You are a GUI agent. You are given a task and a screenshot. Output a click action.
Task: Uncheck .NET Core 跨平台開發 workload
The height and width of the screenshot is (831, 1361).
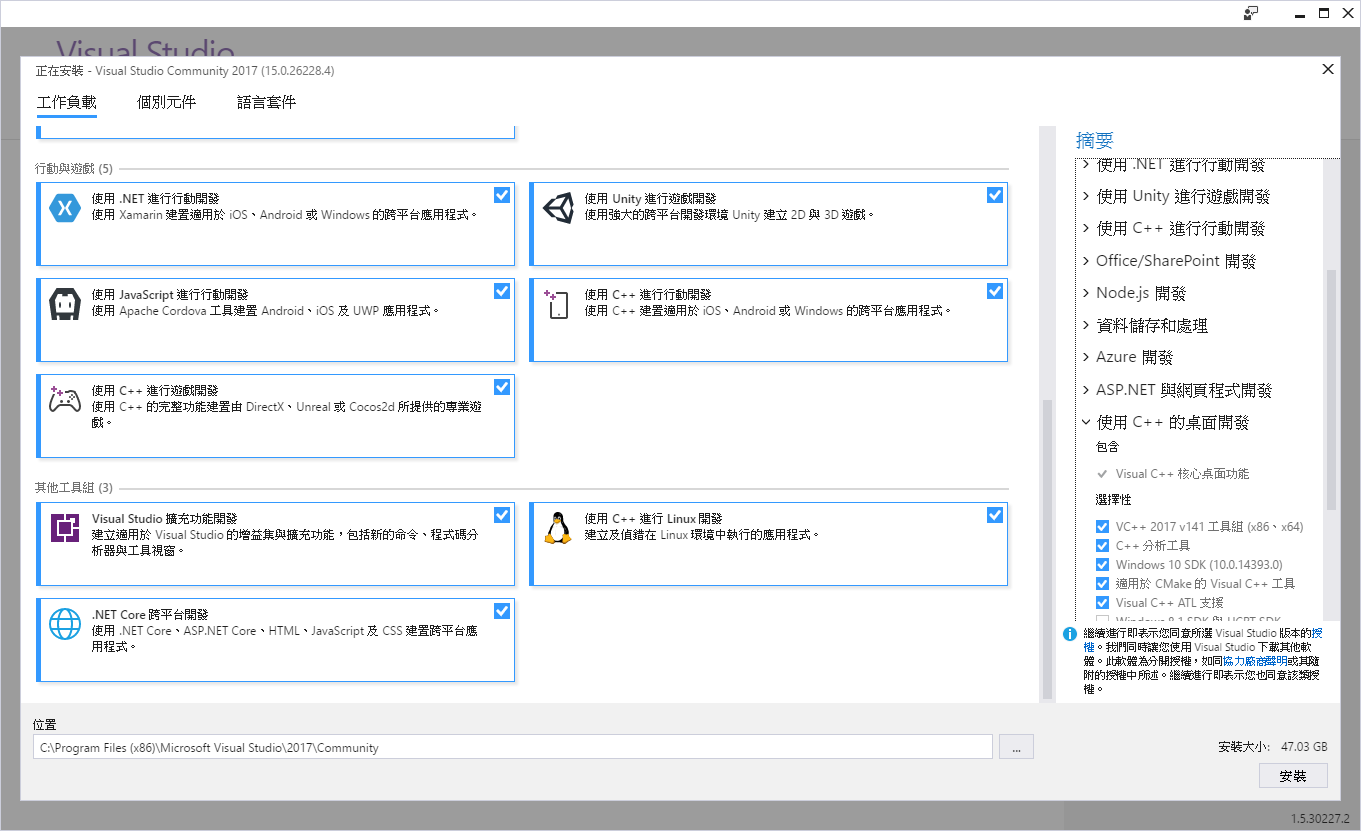pos(502,611)
